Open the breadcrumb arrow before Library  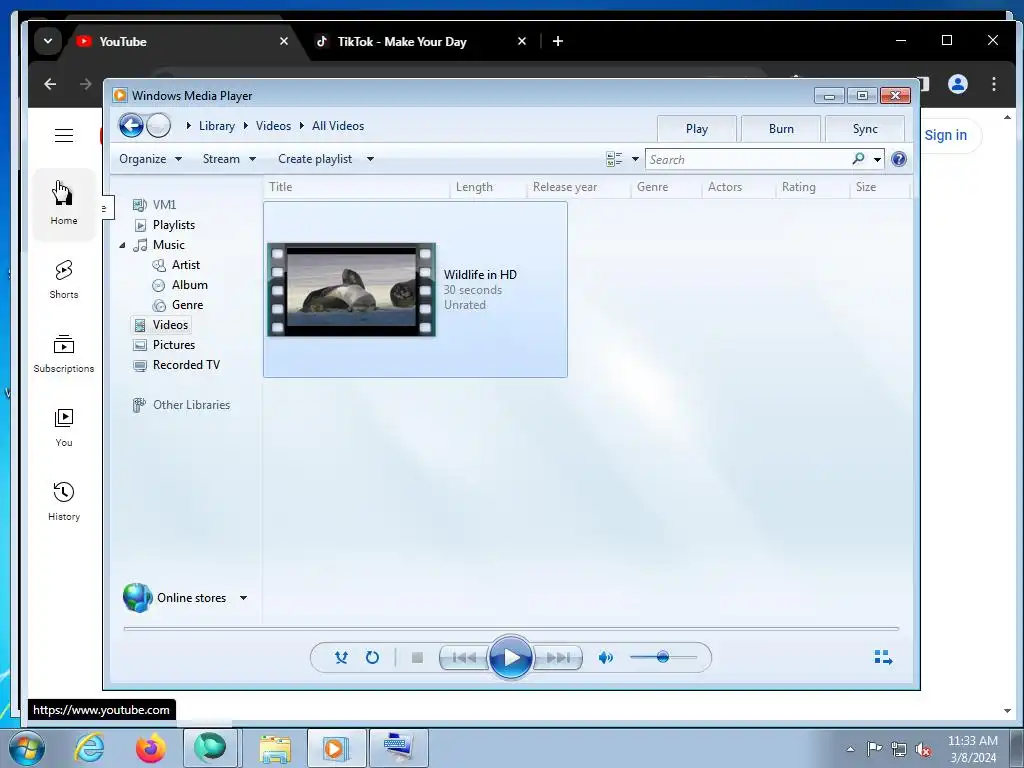point(188,125)
